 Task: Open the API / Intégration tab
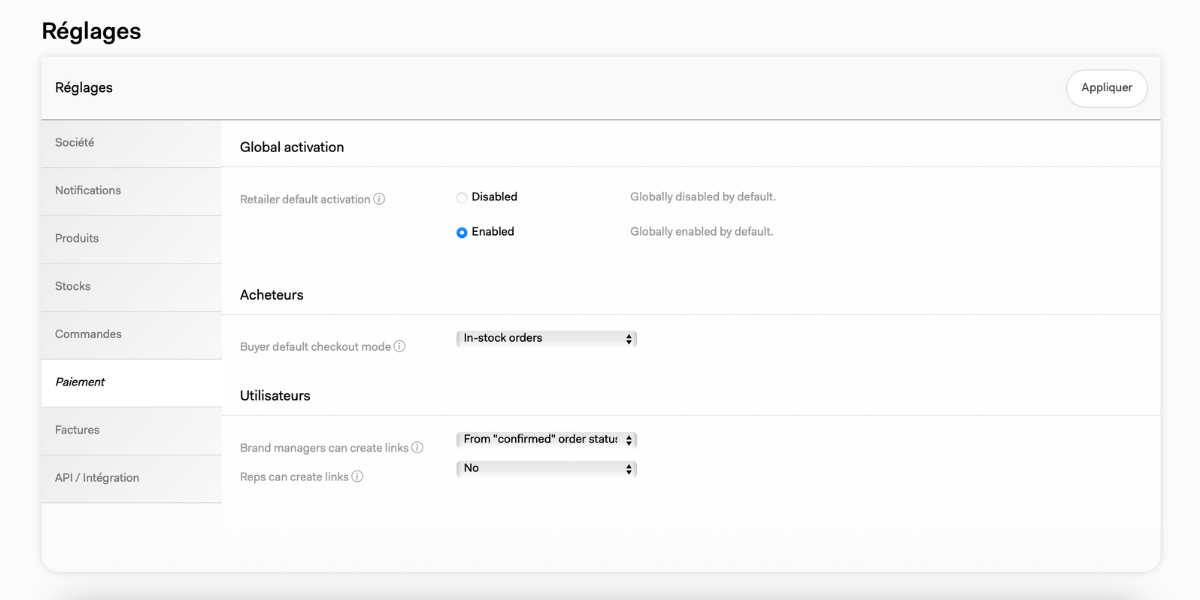pos(131,479)
